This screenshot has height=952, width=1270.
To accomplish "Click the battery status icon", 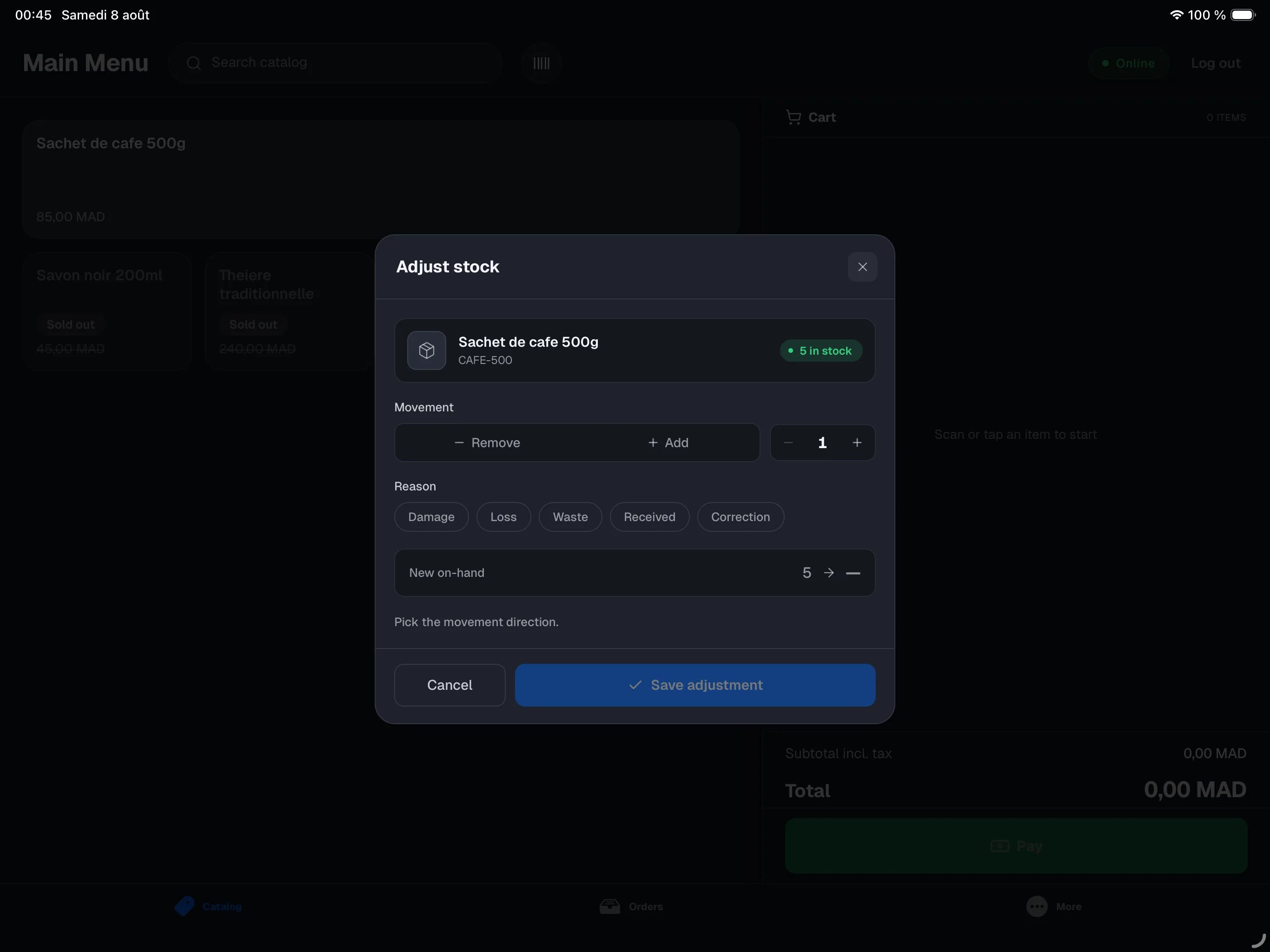I will click(x=1243, y=15).
